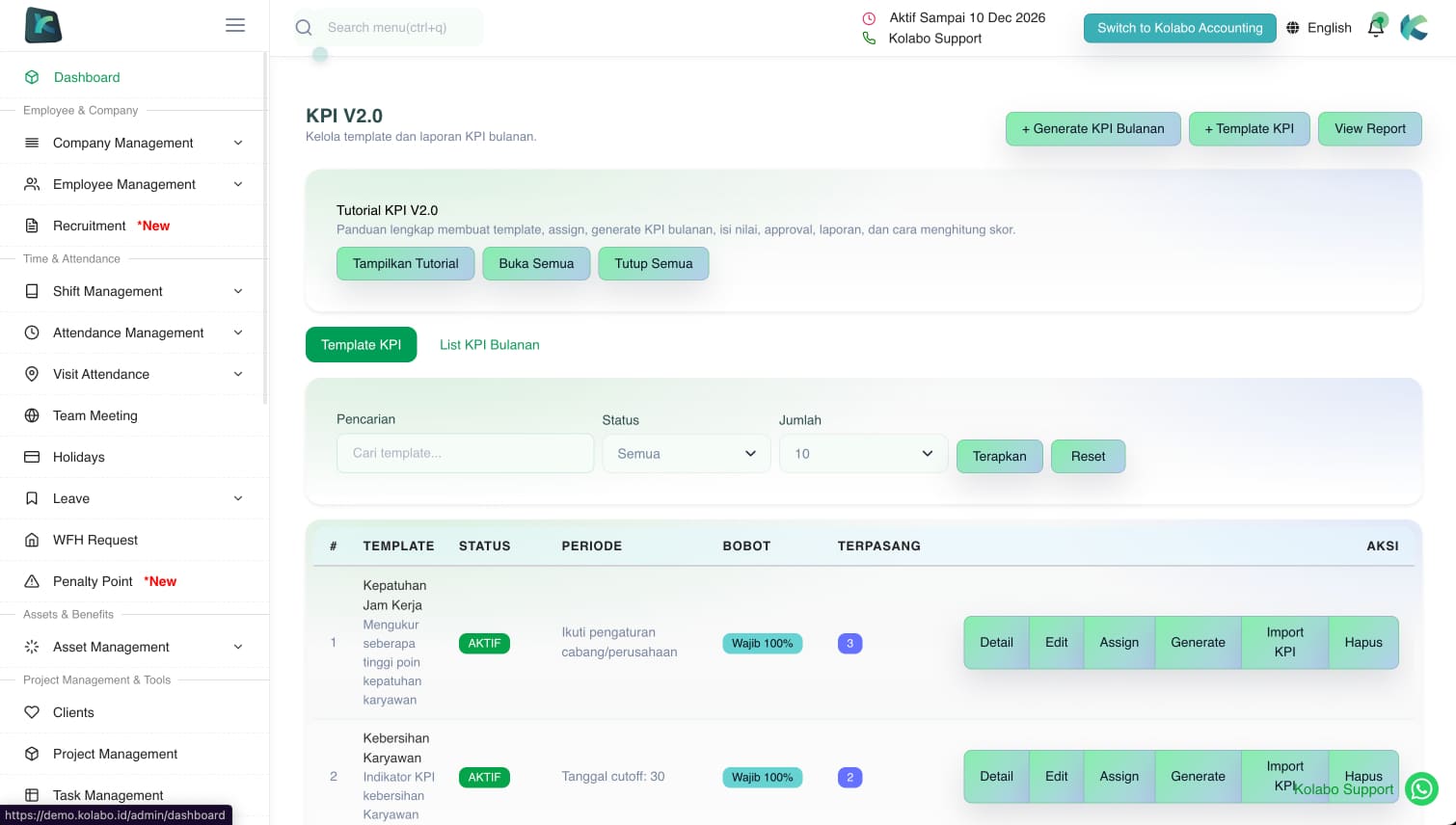Click the search magnifier icon

click(304, 28)
